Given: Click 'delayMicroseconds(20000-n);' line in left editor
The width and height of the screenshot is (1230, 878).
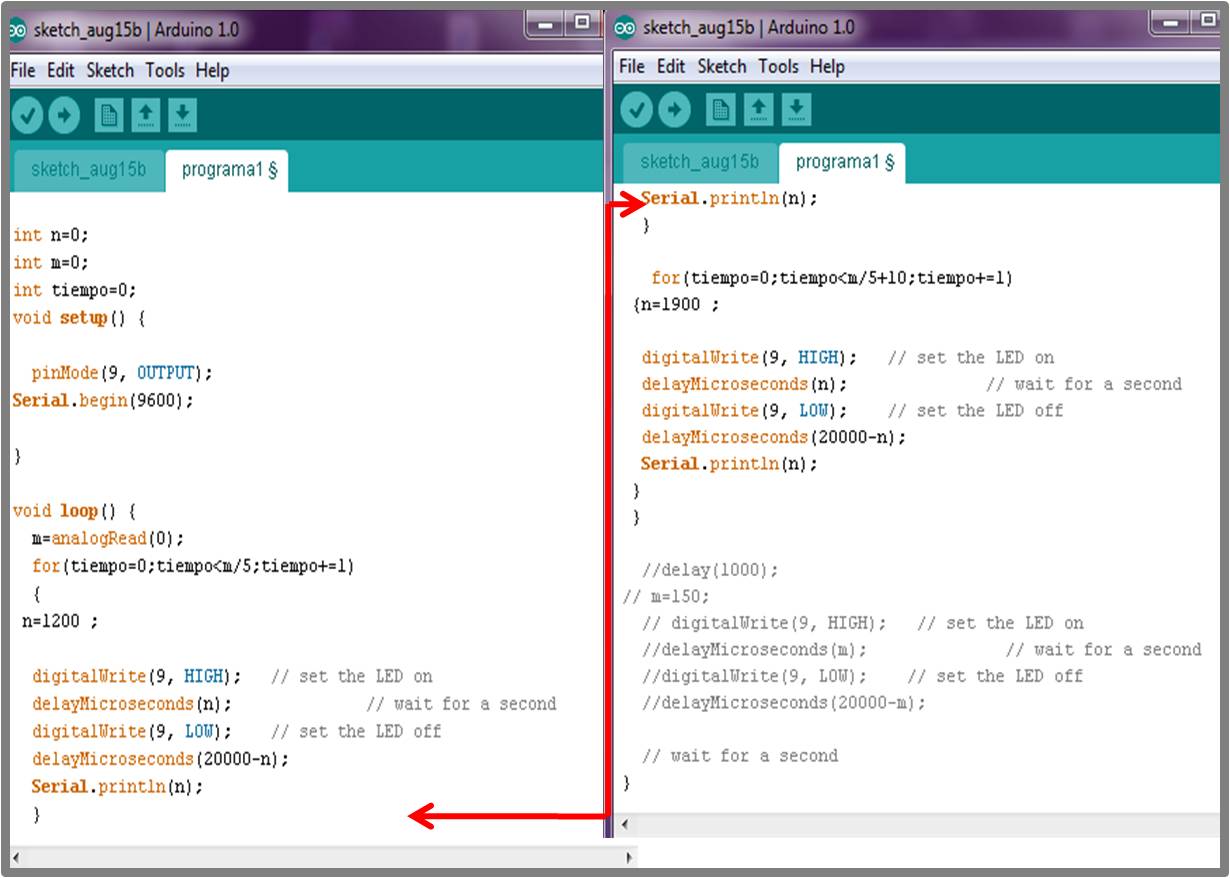Looking at the screenshot, I should [x=160, y=759].
